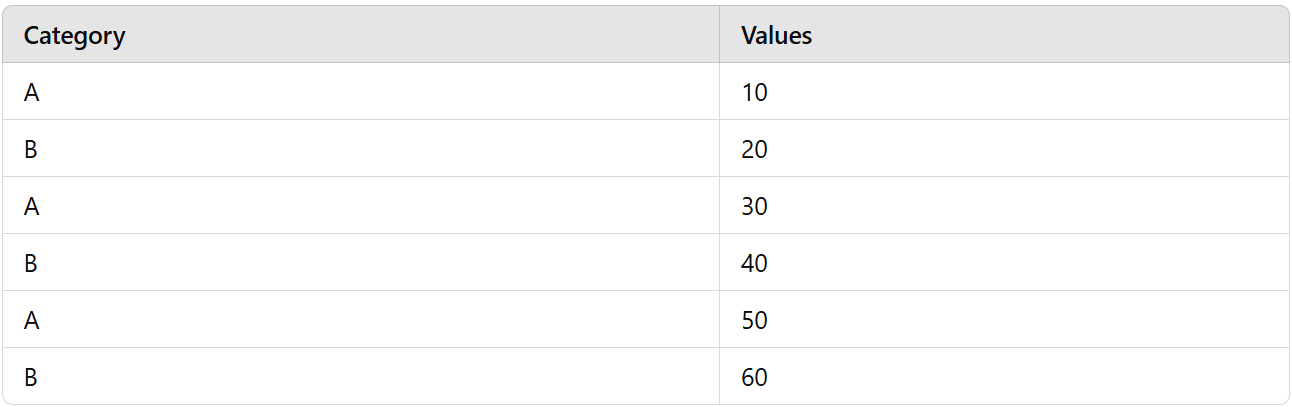Click column divider between A and 30
The height and width of the screenshot is (407, 1292).
coord(719,206)
